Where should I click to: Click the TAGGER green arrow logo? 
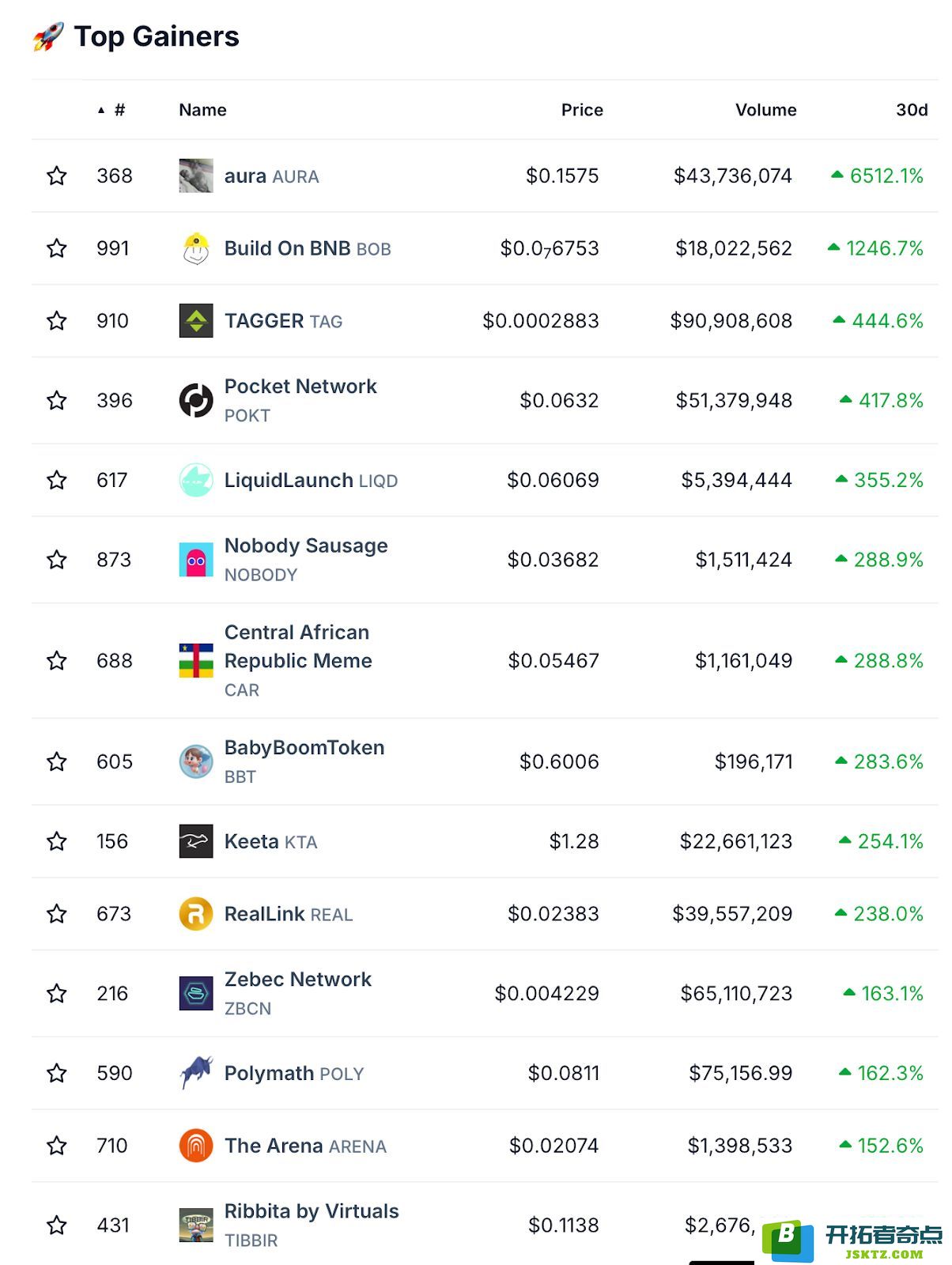pyautogui.click(x=196, y=321)
